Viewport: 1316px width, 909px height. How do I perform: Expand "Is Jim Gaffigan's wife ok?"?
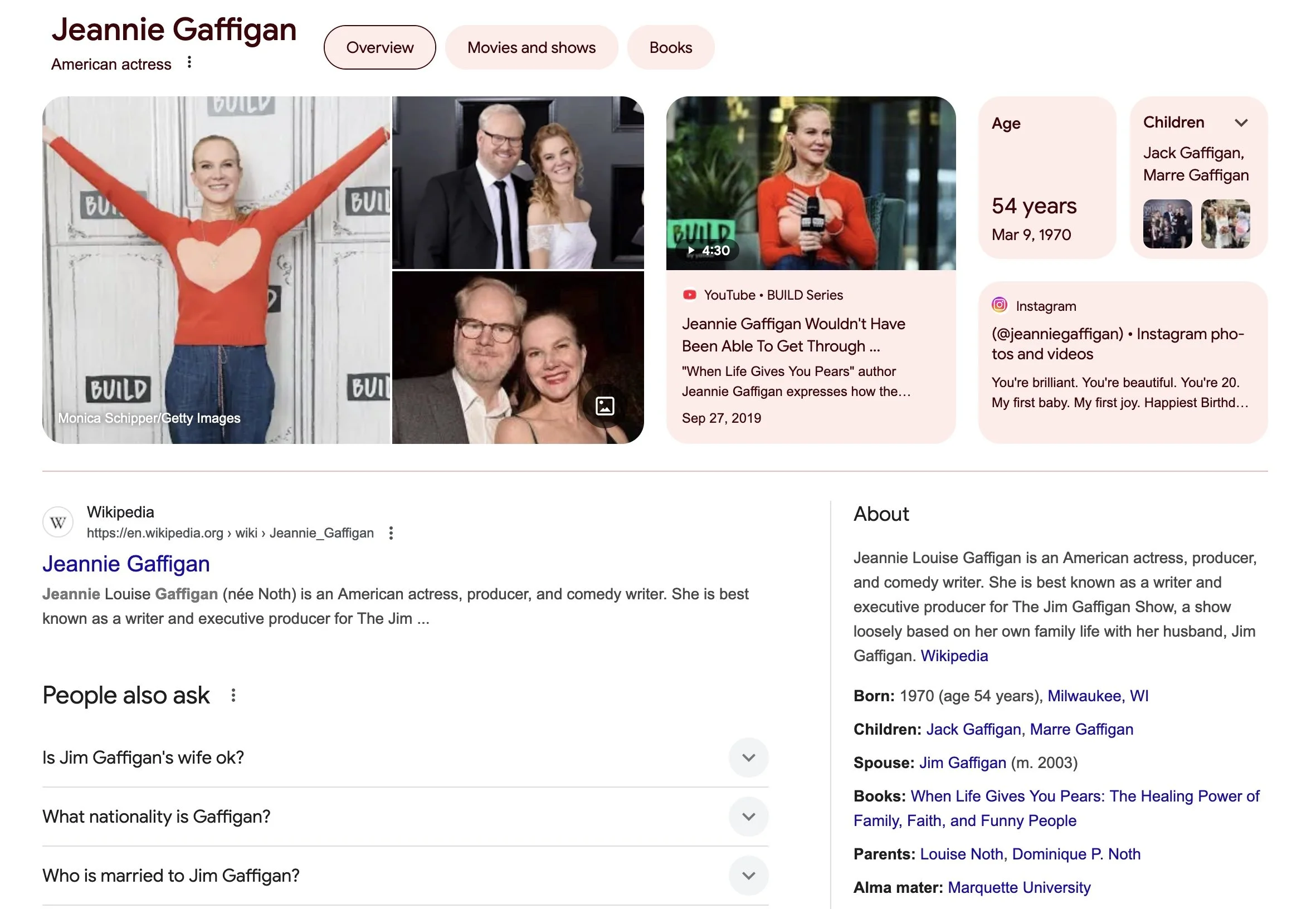(x=748, y=757)
